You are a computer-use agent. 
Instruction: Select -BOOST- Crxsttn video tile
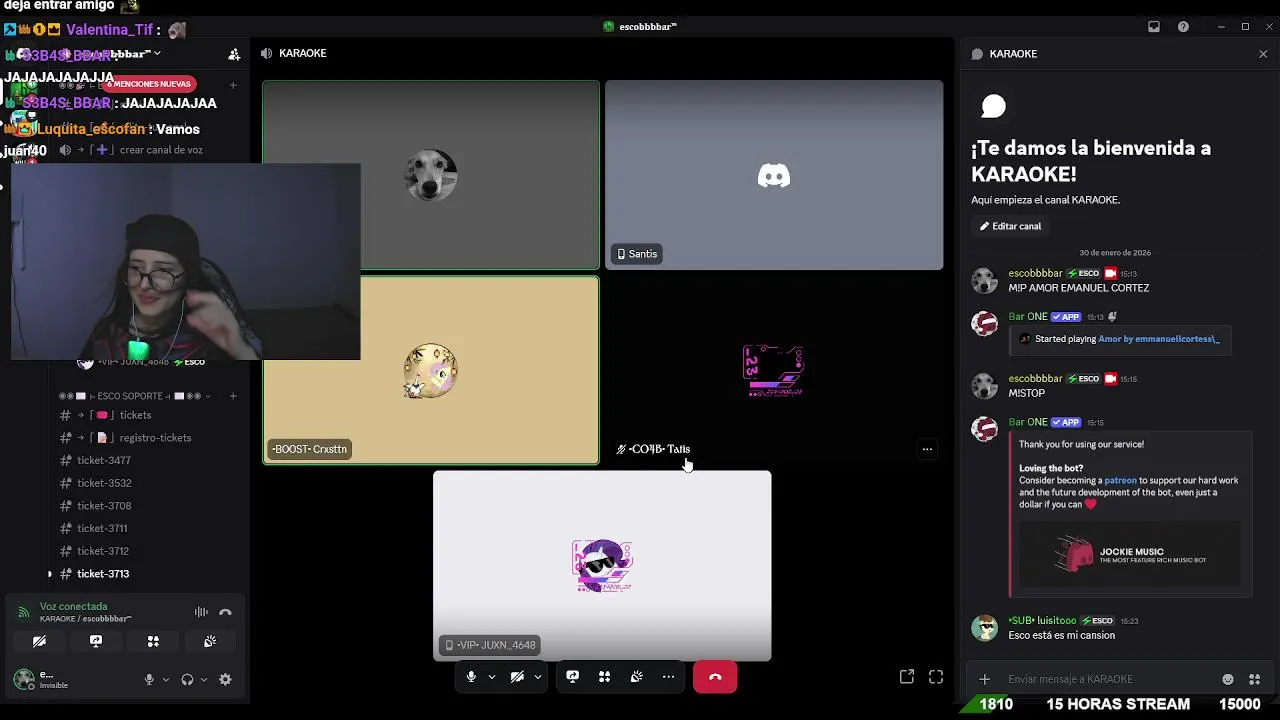(431, 370)
